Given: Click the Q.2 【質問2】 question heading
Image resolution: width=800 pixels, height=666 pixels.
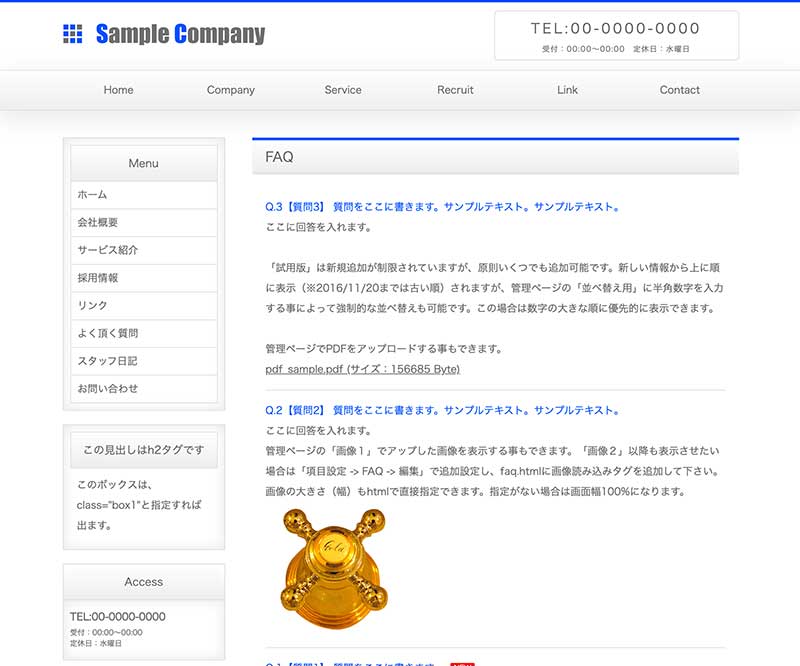Looking at the screenshot, I should click(x=442, y=410).
